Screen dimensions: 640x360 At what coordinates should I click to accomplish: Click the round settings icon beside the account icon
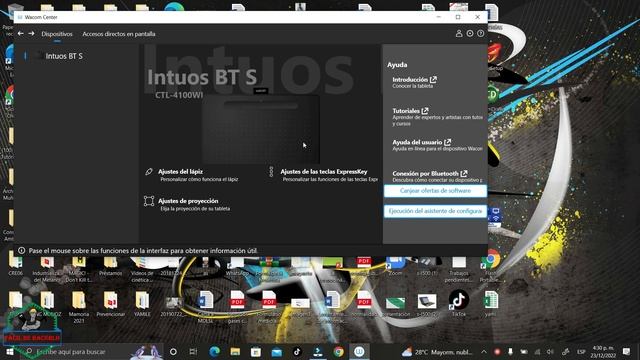[x=470, y=33]
